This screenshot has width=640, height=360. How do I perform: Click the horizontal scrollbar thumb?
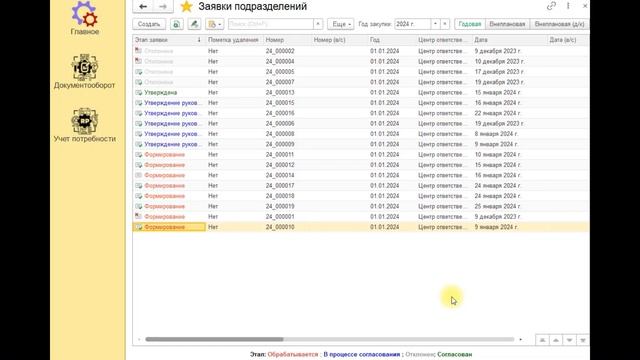[x=214, y=340]
